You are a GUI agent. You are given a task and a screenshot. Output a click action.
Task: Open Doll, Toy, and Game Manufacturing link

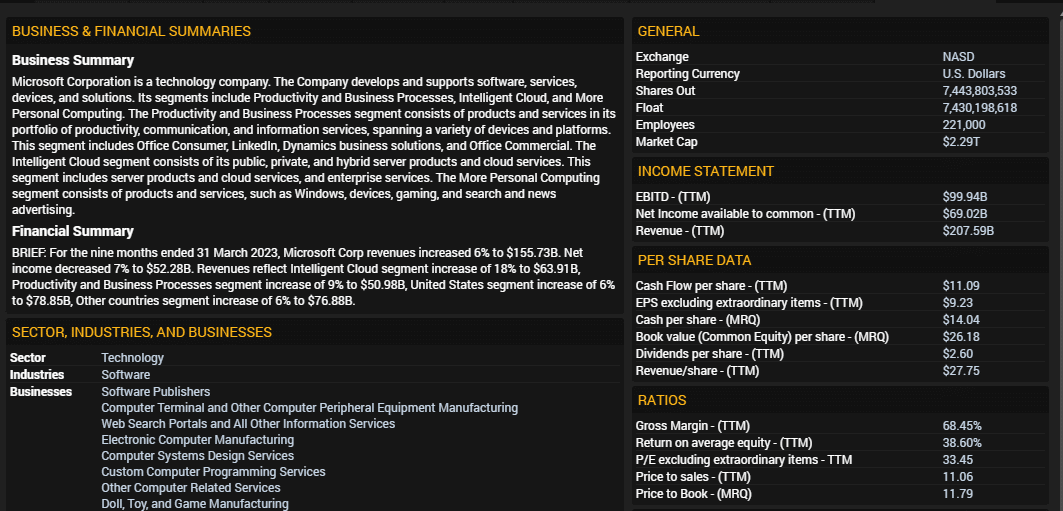tap(195, 504)
